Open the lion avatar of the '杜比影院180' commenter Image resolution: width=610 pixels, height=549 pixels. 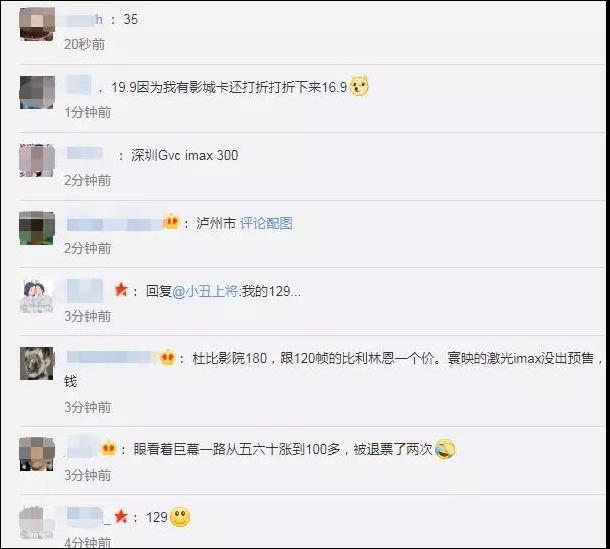[37, 363]
